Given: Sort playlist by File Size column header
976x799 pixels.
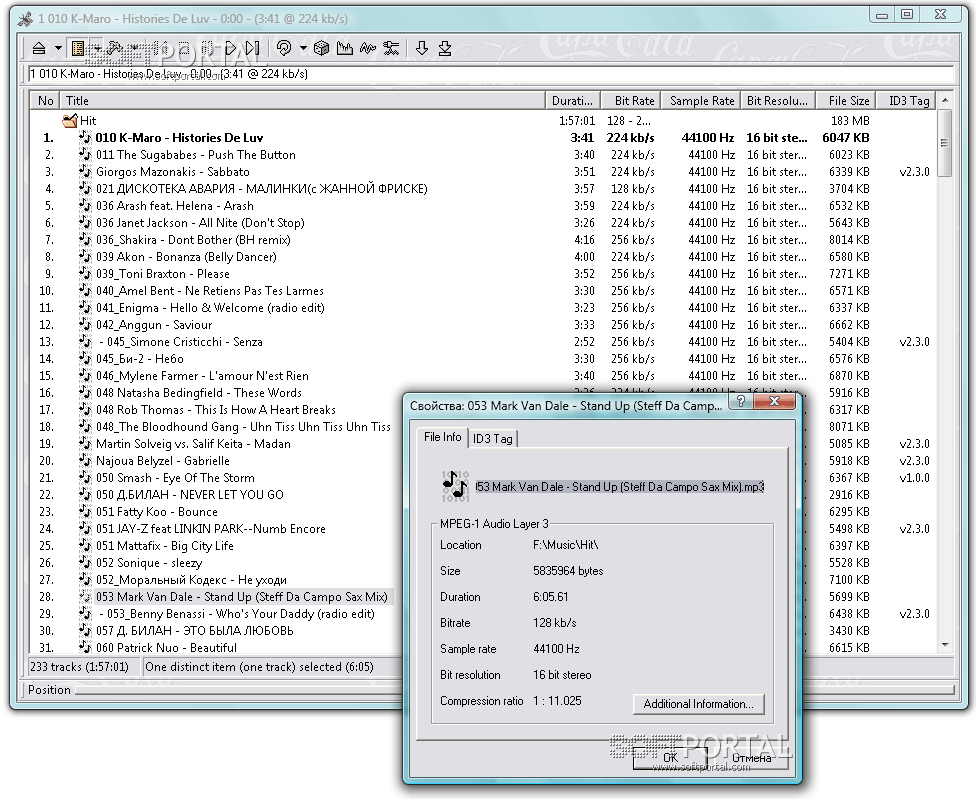Looking at the screenshot, I should coord(845,100).
